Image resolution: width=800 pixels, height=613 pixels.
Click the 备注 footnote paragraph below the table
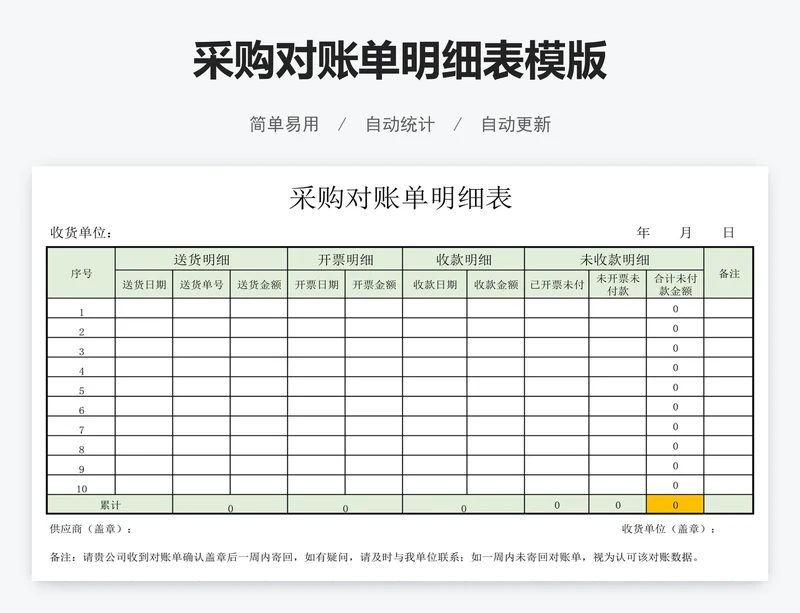coord(374,557)
